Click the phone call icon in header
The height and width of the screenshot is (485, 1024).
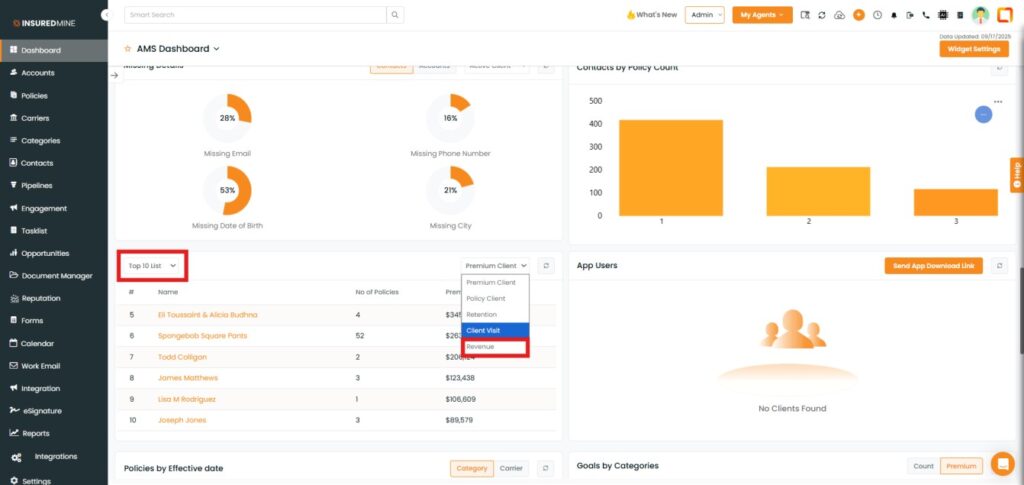[x=926, y=15]
